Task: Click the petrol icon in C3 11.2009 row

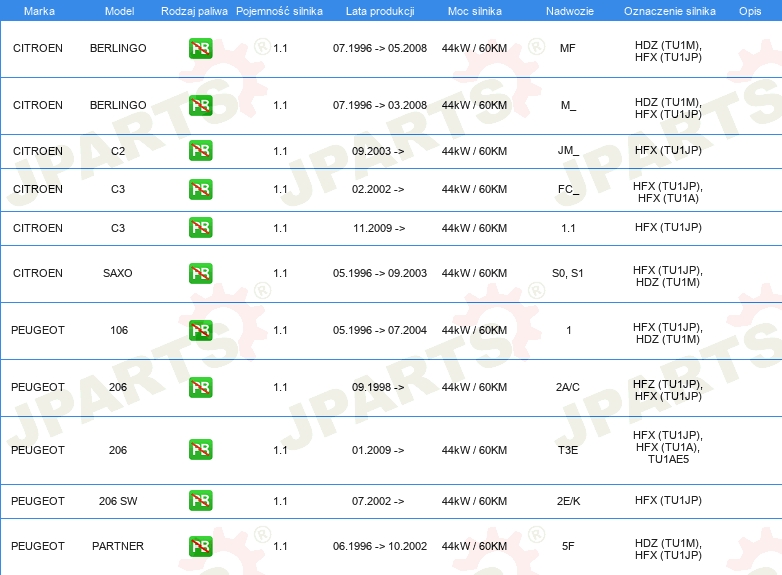Action: [200, 227]
